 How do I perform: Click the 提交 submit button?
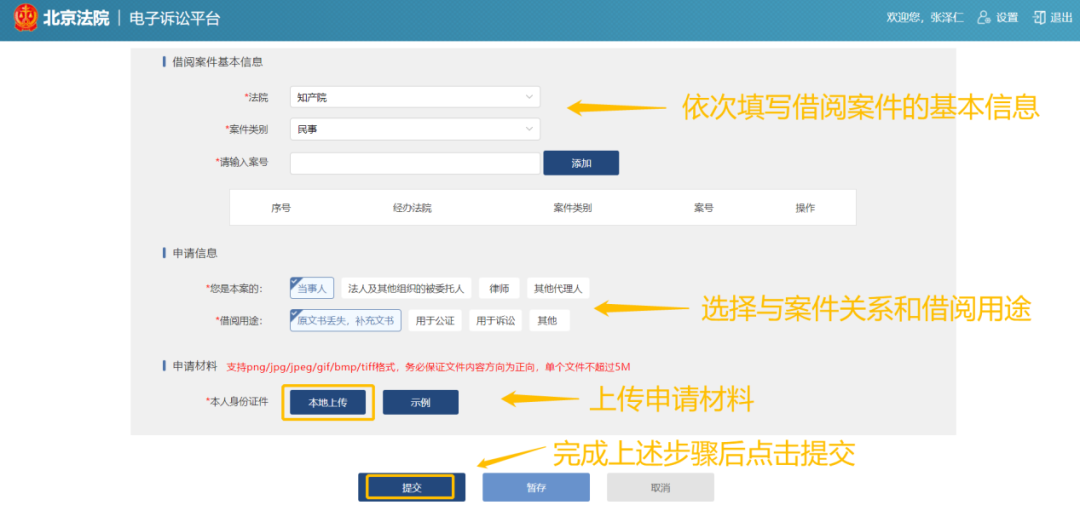click(x=411, y=487)
